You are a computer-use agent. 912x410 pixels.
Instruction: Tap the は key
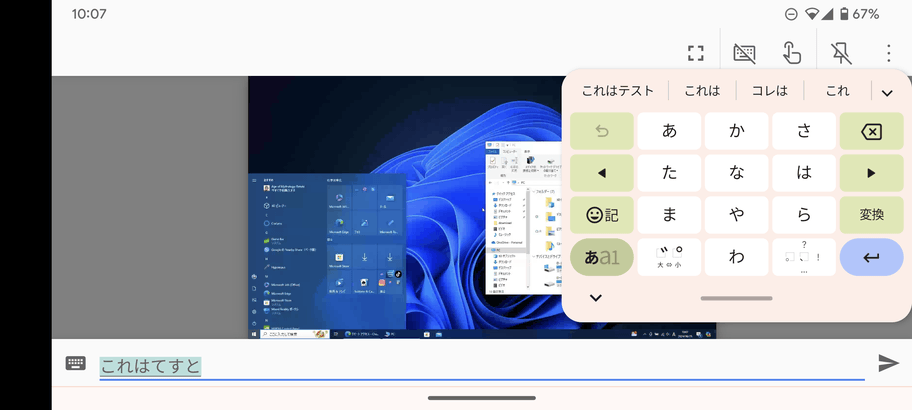click(x=804, y=173)
